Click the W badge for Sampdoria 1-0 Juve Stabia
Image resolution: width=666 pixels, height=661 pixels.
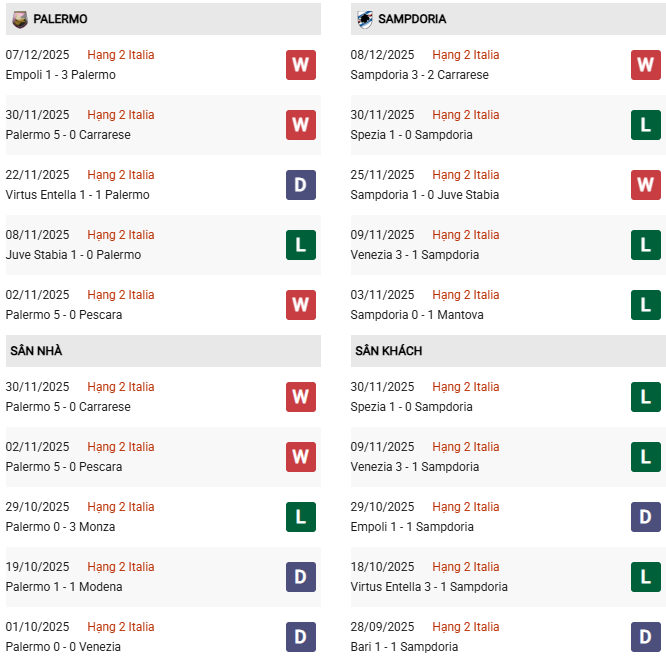pyautogui.click(x=646, y=185)
